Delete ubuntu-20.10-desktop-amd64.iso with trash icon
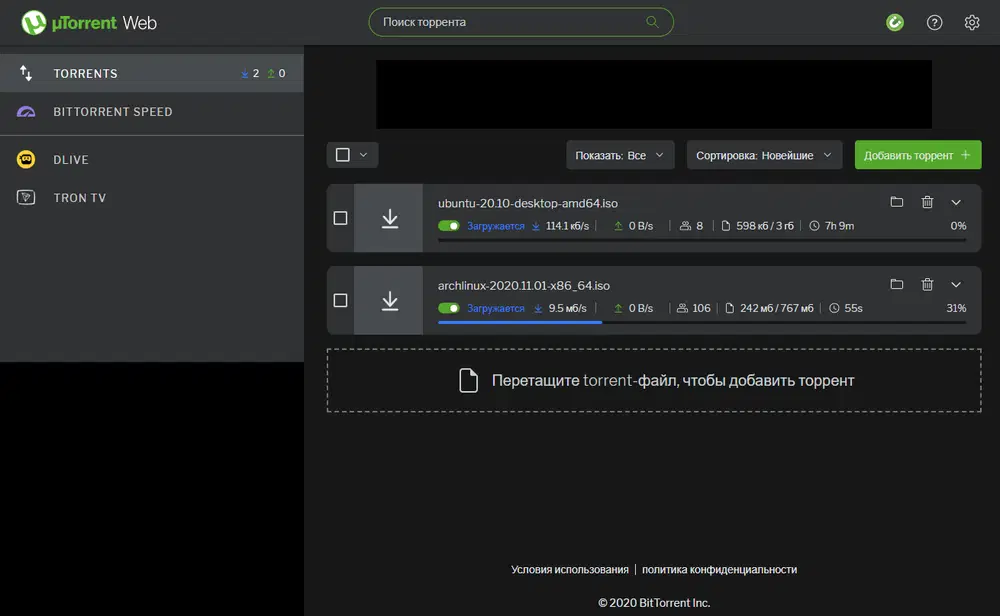 tap(927, 202)
